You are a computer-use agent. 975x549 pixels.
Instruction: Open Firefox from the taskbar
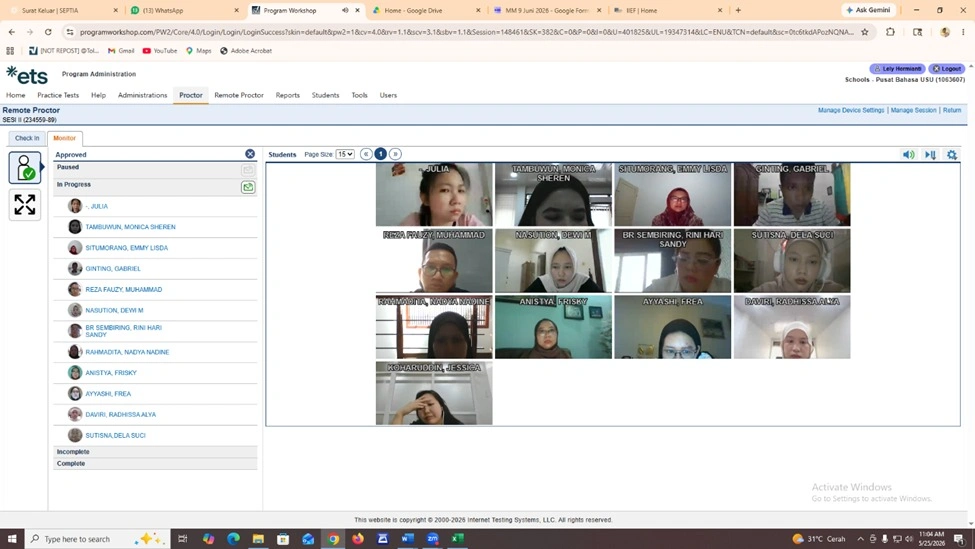(358, 538)
